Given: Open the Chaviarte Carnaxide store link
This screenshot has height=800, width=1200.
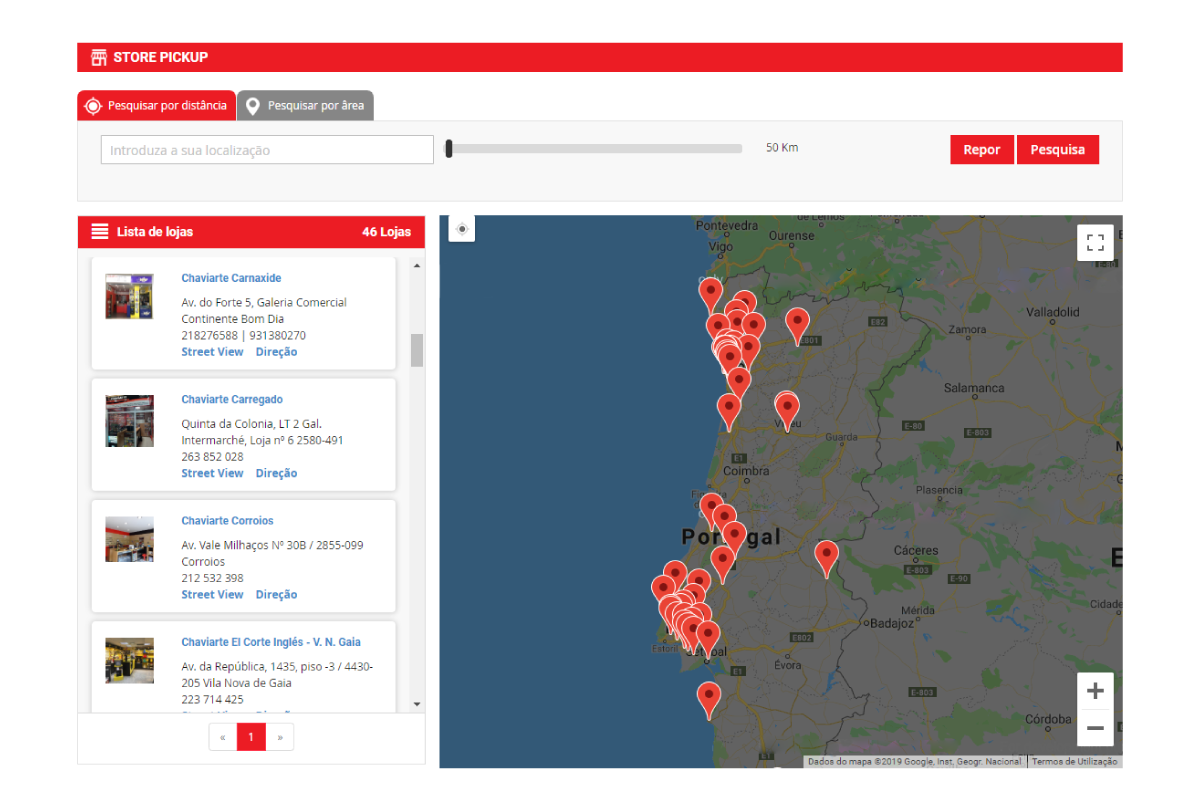Looking at the screenshot, I should 231,278.
